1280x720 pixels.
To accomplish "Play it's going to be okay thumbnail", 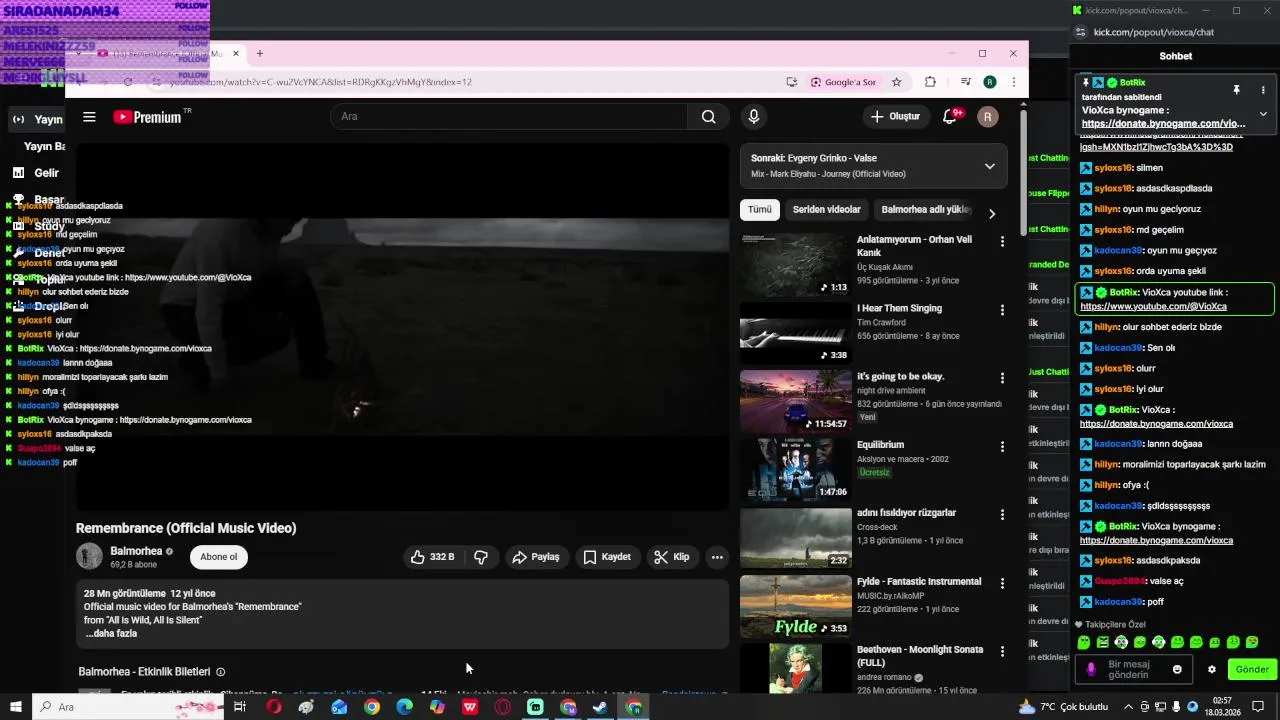I will [795, 401].
